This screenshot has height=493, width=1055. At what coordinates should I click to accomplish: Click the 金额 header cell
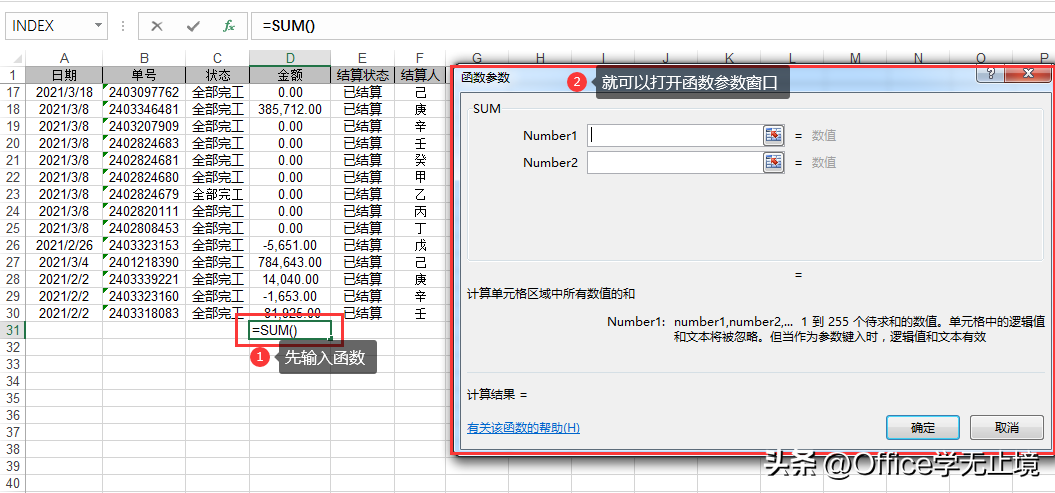(x=289, y=75)
